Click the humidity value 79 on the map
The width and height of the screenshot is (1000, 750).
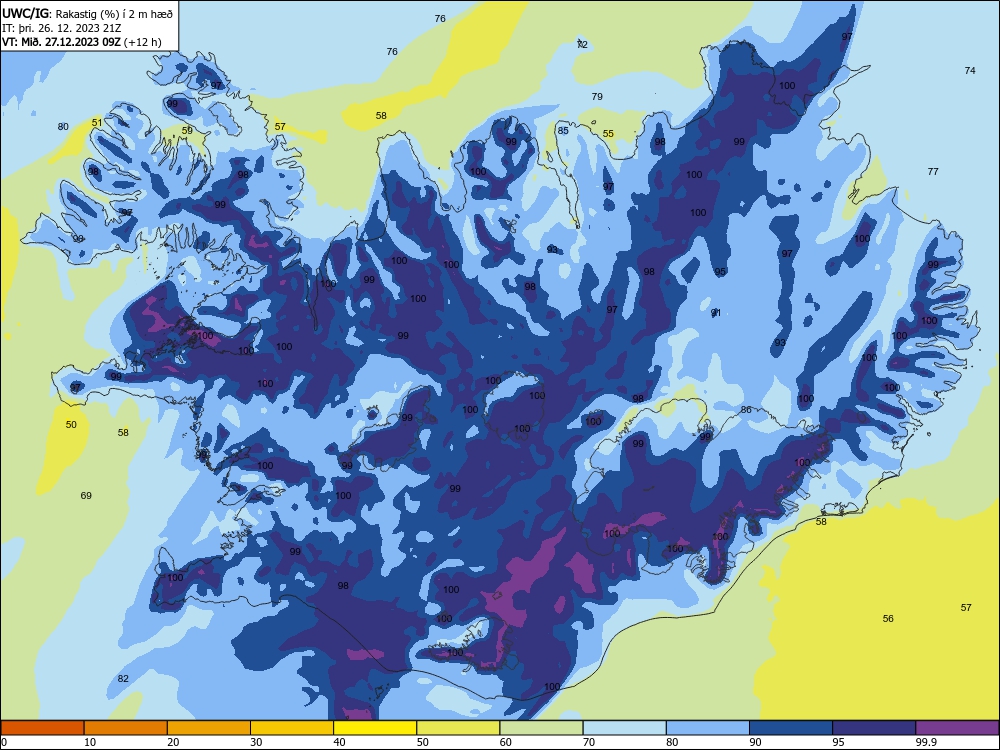597,97
